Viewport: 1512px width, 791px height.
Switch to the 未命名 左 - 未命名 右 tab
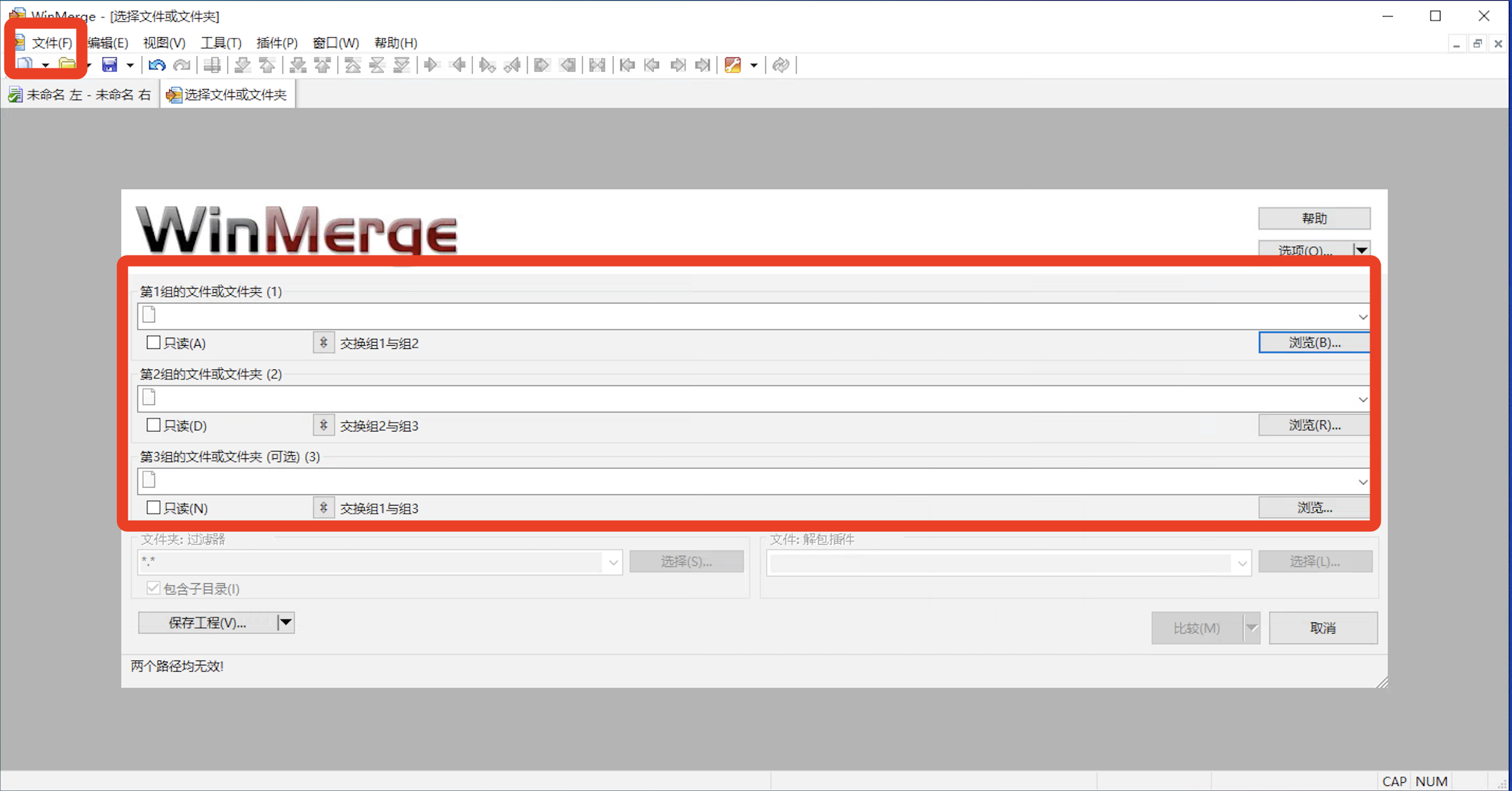[x=81, y=95]
